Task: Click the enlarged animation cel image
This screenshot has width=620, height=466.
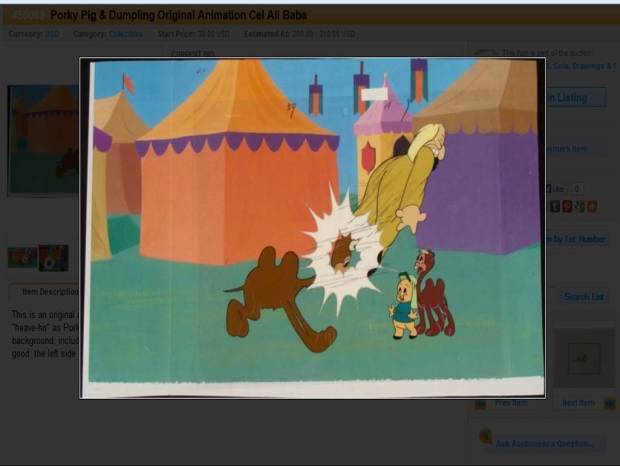Action: pyautogui.click(x=312, y=227)
